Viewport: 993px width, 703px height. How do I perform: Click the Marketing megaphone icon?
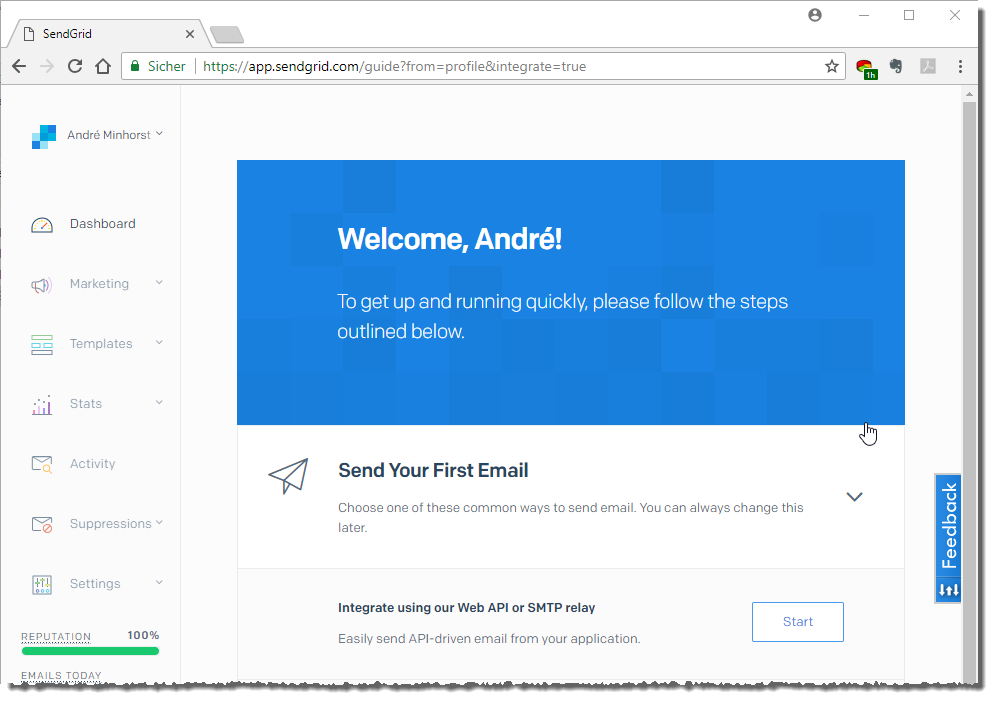coord(41,285)
